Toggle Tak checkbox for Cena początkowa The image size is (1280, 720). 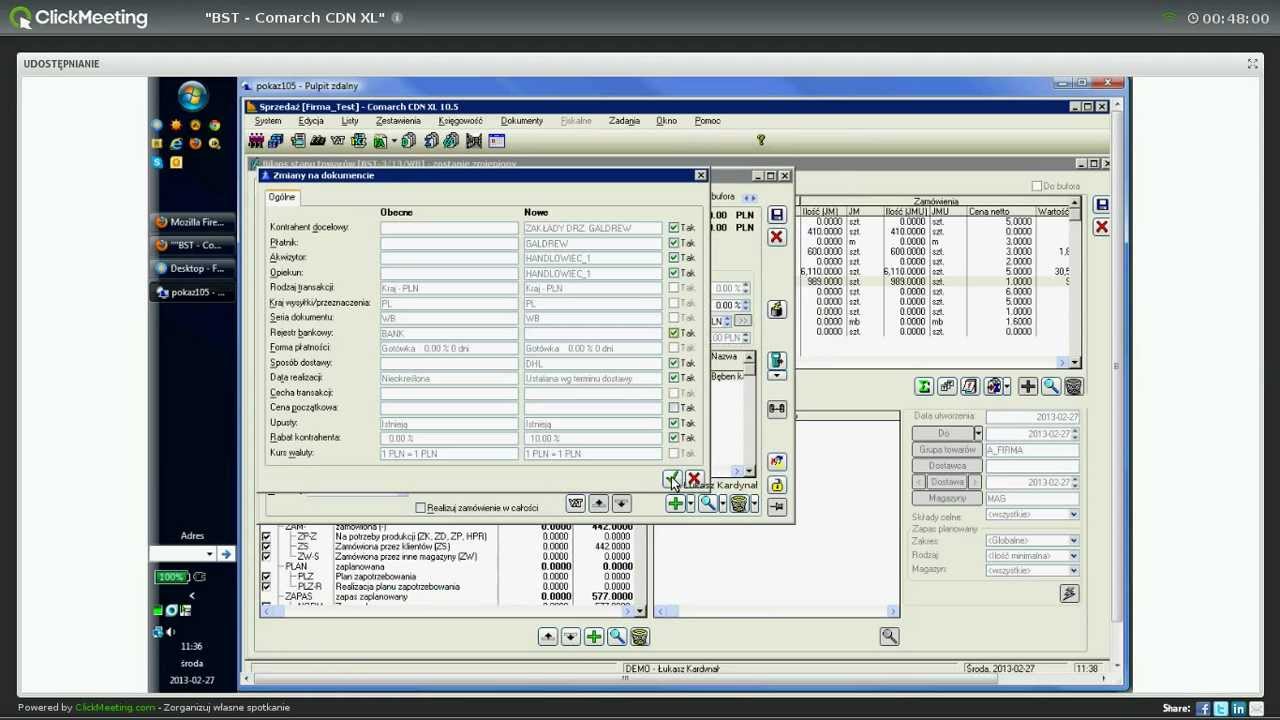point(674,408)
